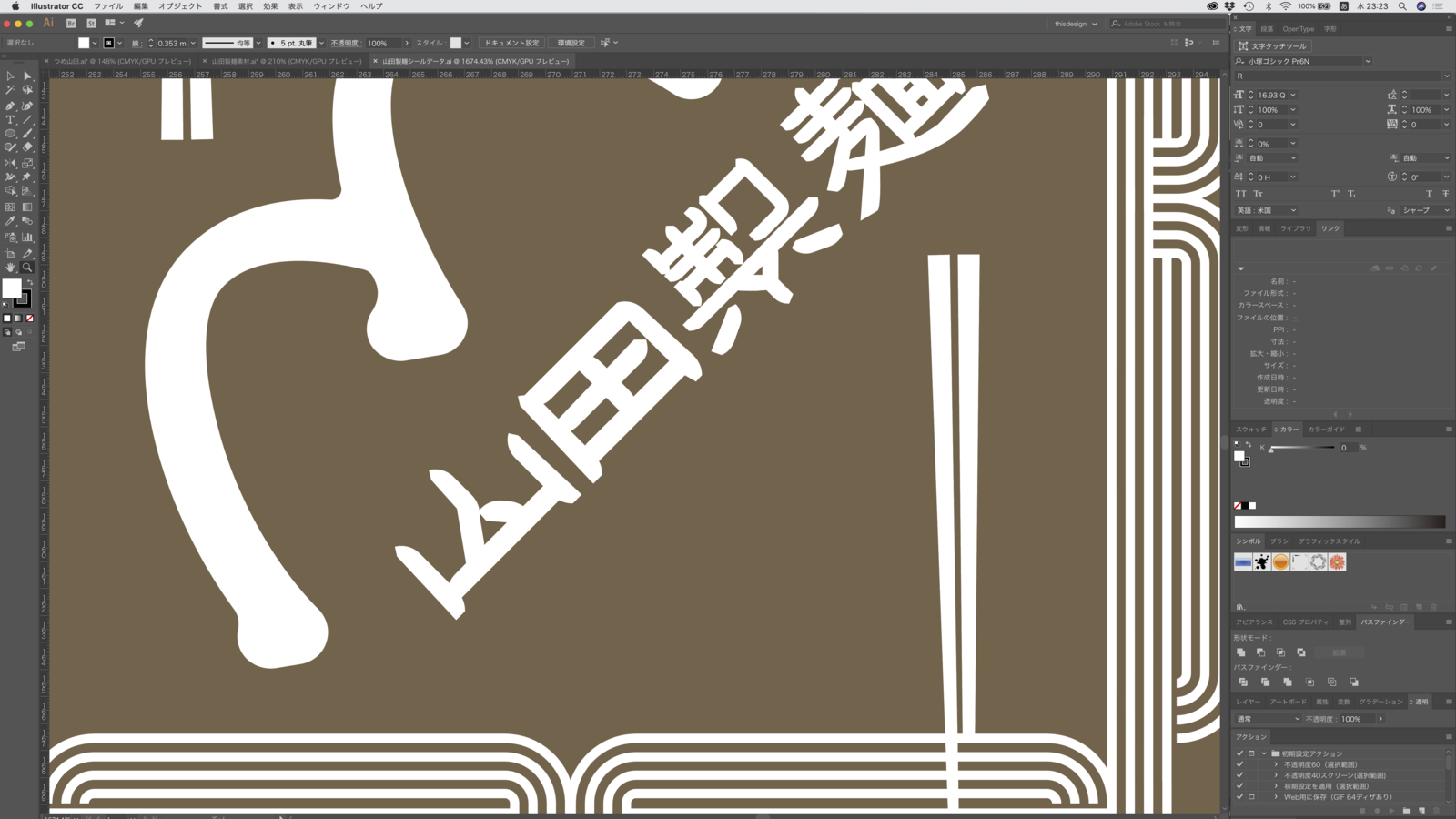
Task: Switch to the レイヤー panel tab
Action: [1248, 702]
